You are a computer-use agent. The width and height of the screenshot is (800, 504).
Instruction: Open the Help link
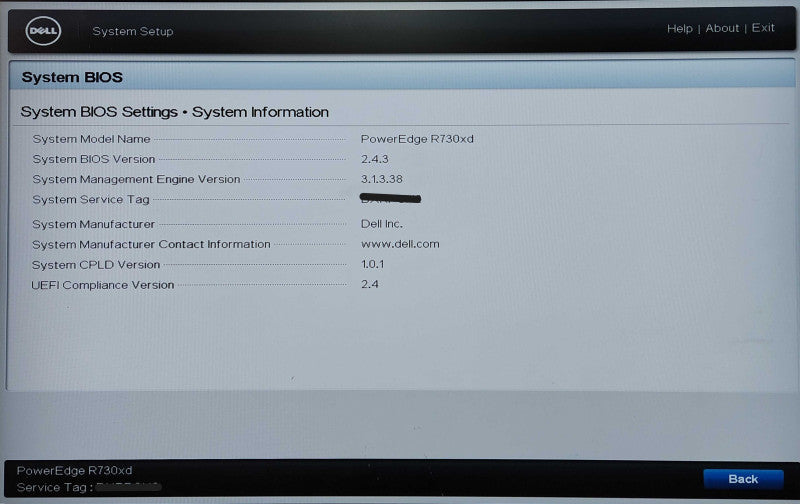[680, 29]
